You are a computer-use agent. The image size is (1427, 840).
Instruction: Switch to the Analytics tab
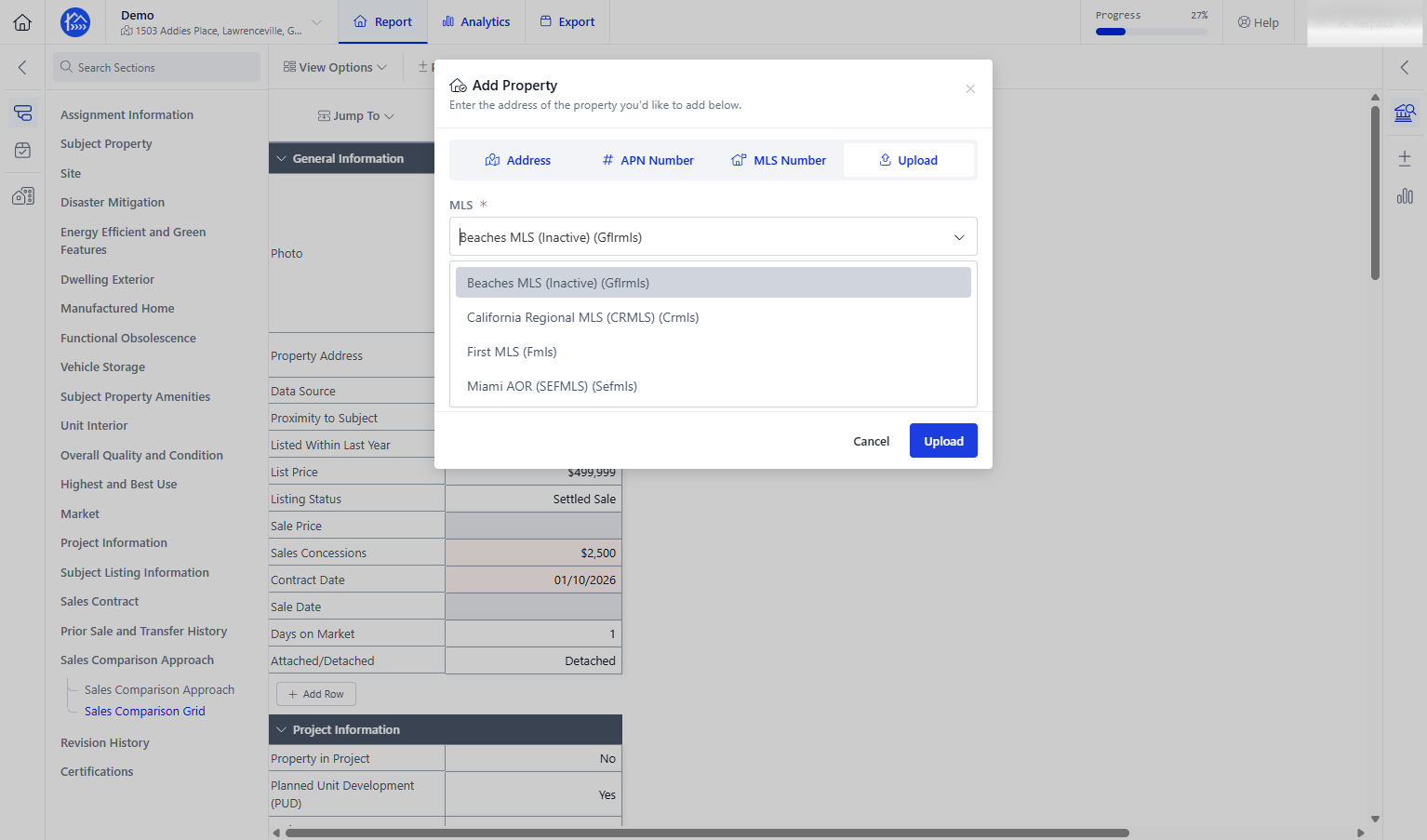point(476,22)
